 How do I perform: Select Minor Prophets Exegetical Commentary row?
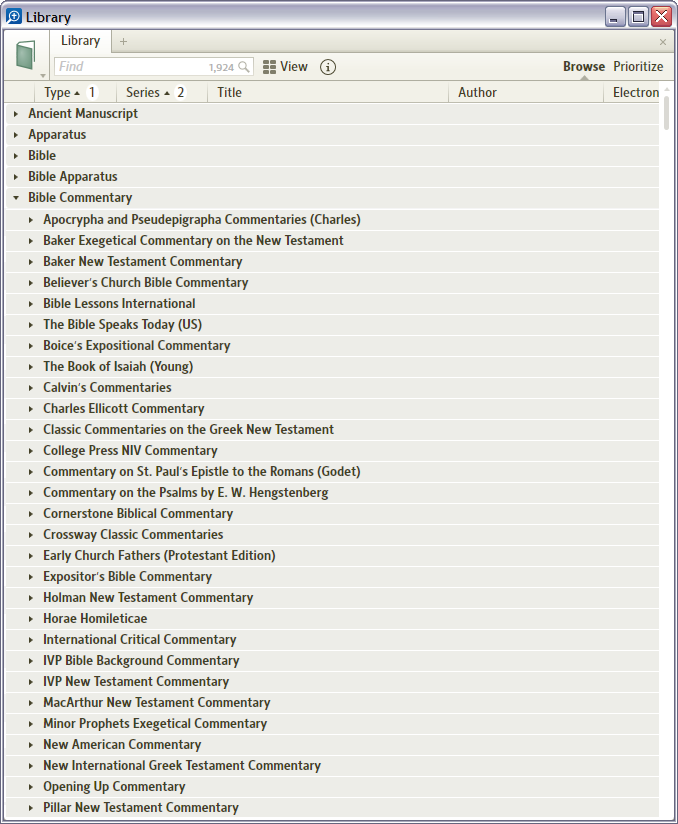[x=332, y=724]
